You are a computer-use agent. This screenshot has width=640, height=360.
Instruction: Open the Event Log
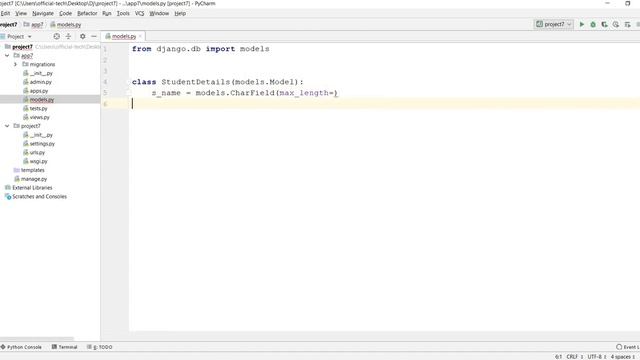coord(628,347)
